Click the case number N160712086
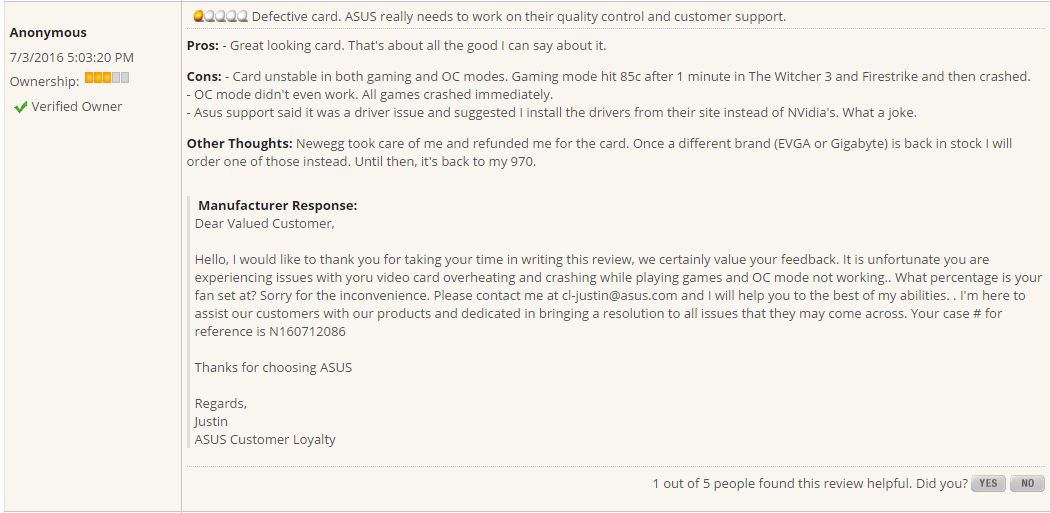Screen dimensions: 1050x513 tap(307, 332)
